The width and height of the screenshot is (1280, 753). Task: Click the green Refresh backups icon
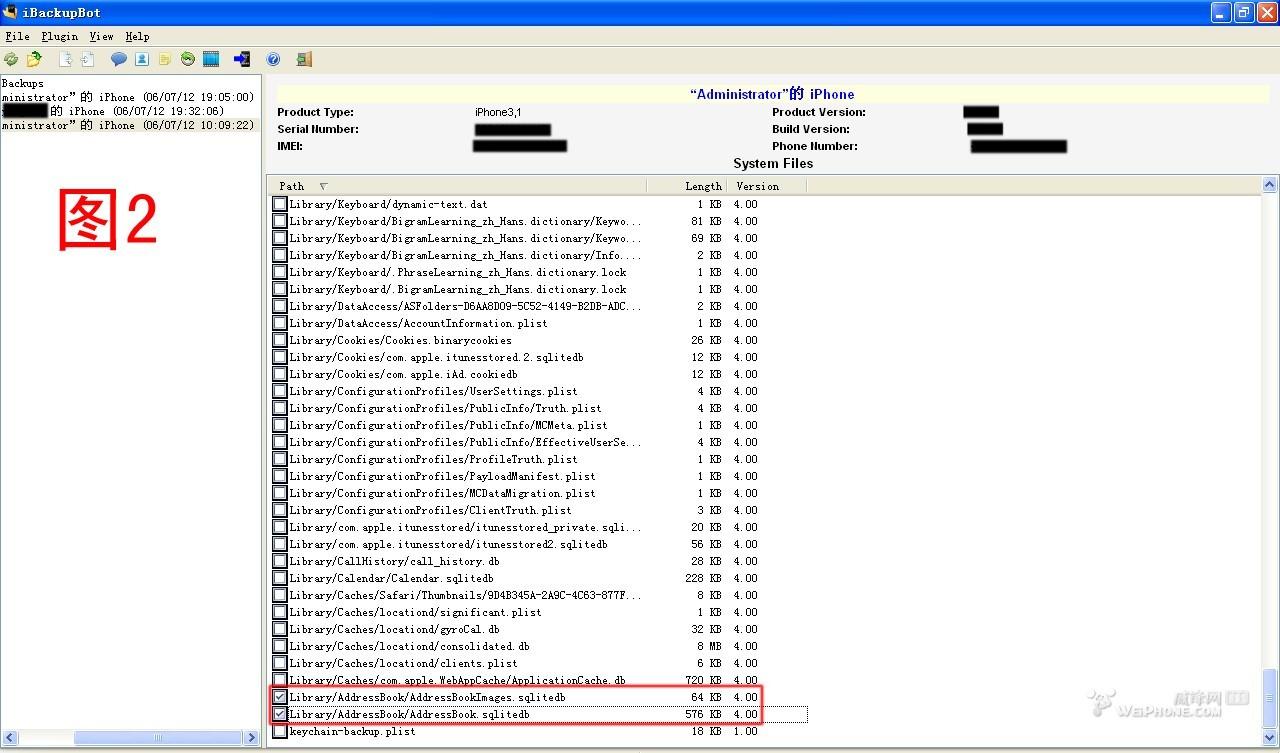[11, 60]
